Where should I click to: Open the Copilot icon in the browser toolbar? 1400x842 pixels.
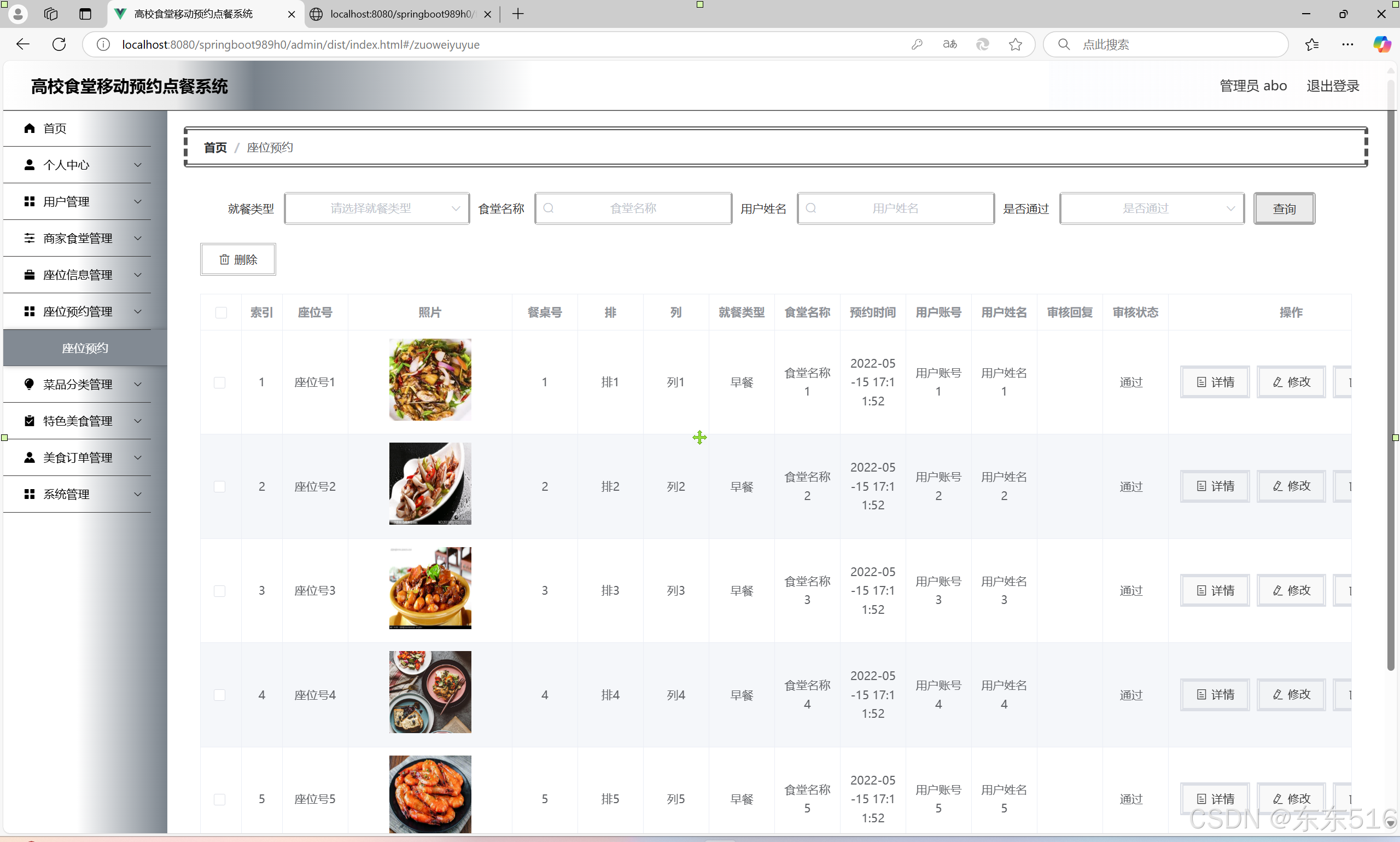pyautogui.click(x=1381, y=44)
